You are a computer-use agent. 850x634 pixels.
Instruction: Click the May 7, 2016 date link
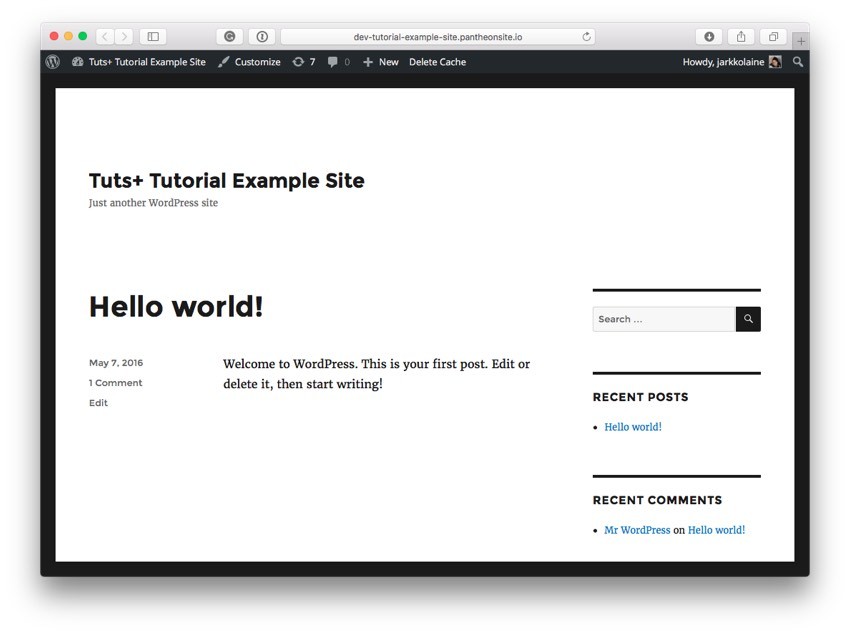point(116,363)
